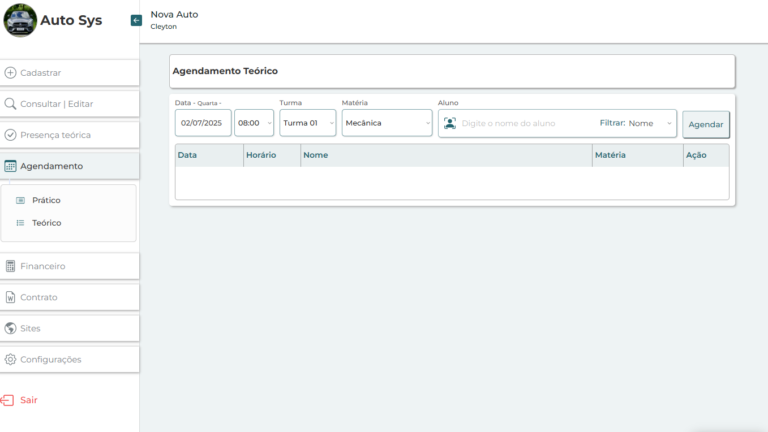This screenshot has height=432, width=768.
Task: Select Teórico under Agendamento
Action: 46,223
